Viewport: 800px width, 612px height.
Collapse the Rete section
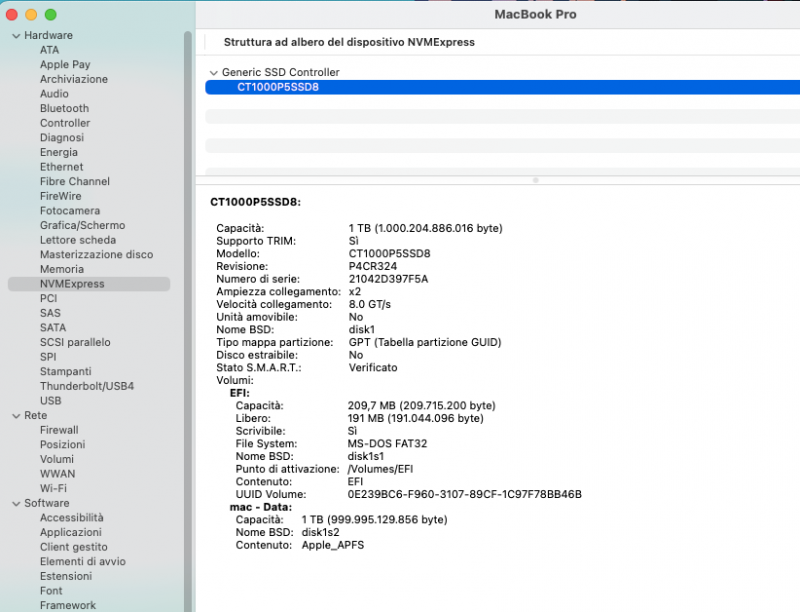coord(14,415)
